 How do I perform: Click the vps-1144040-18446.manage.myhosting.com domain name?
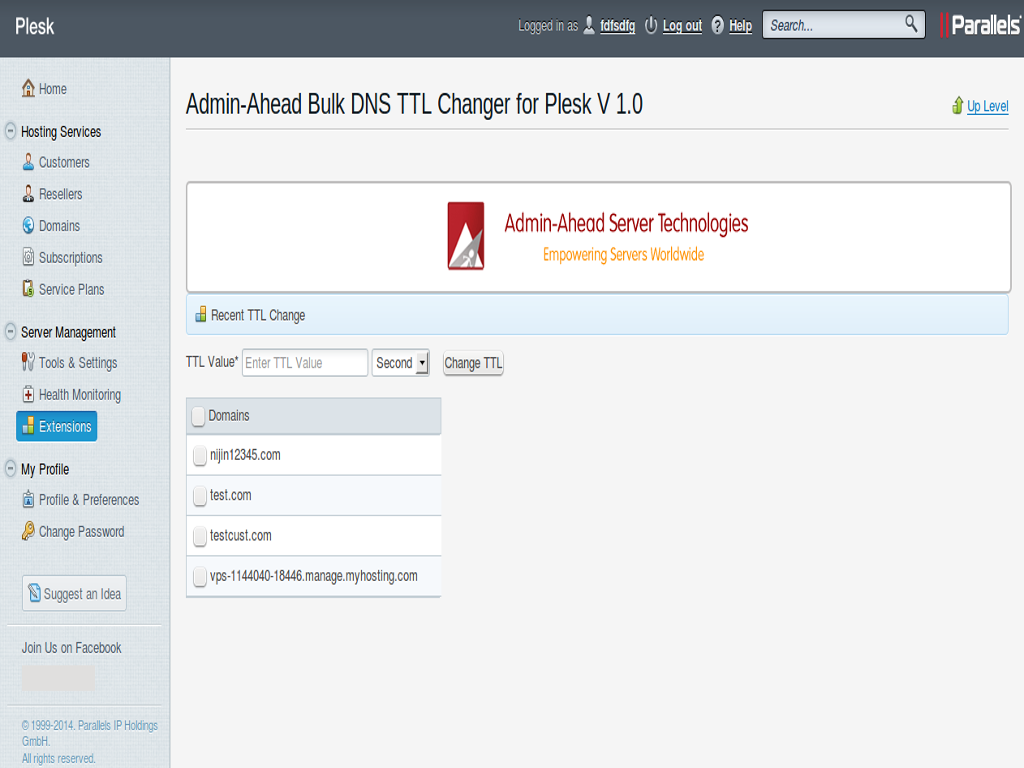point(313,576)
